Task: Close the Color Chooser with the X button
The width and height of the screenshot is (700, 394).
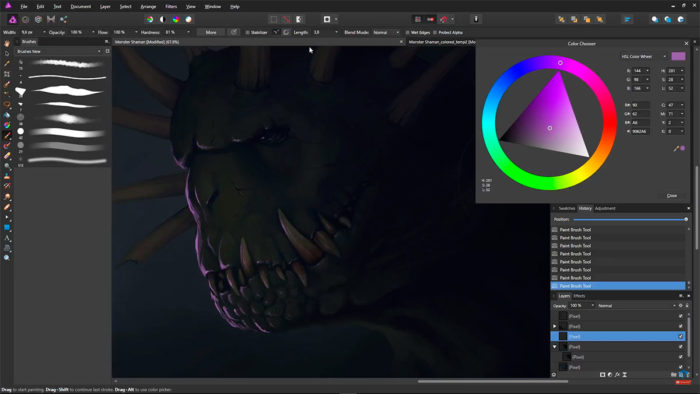Action: click(x=686, y=43)
